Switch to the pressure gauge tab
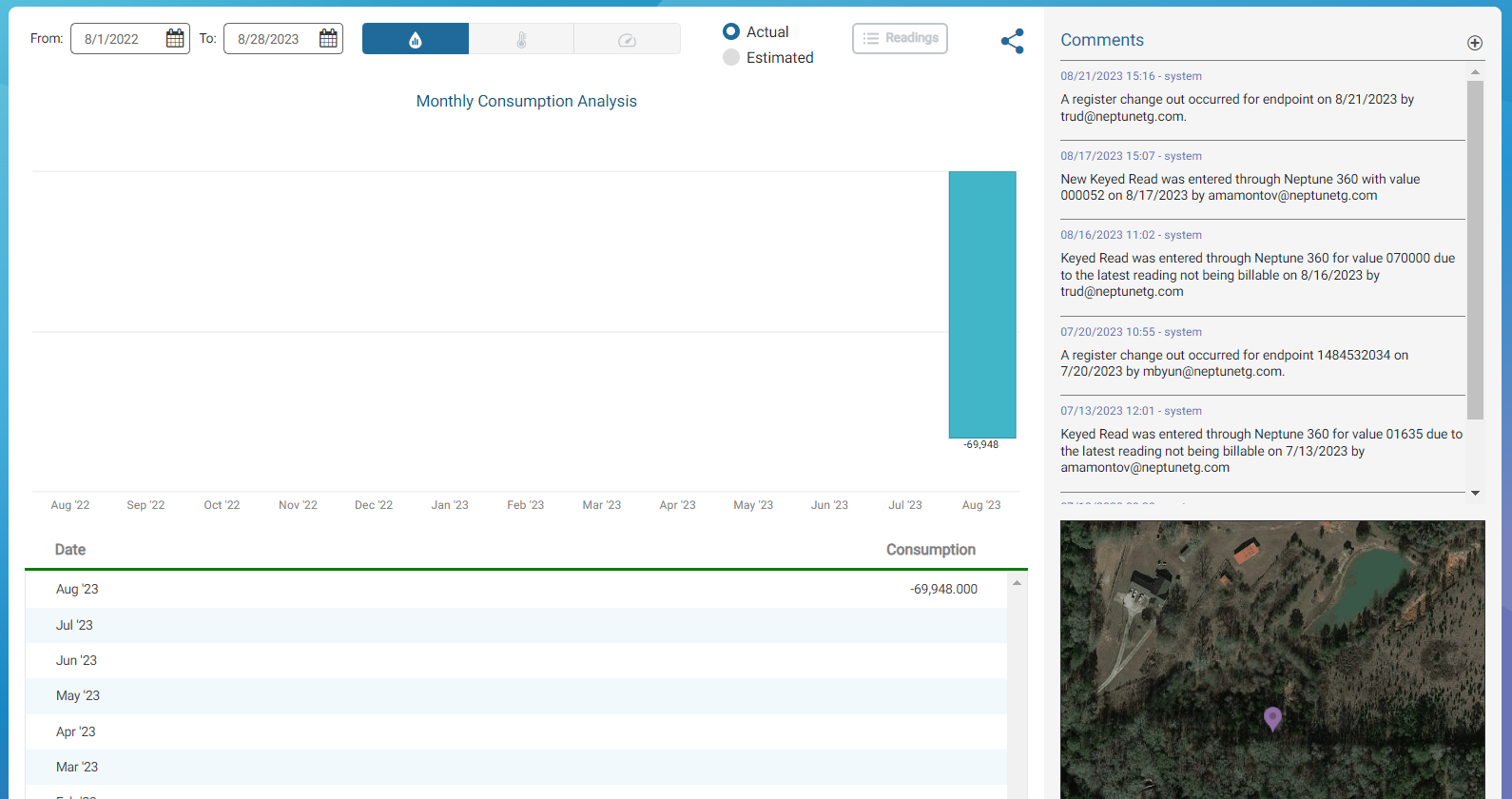 click(x=627, y=39)
